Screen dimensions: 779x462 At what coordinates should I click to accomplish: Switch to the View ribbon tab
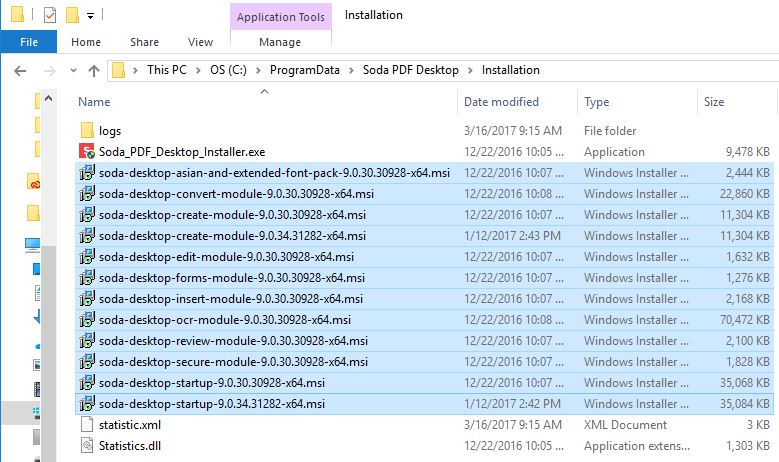(200, 42)
